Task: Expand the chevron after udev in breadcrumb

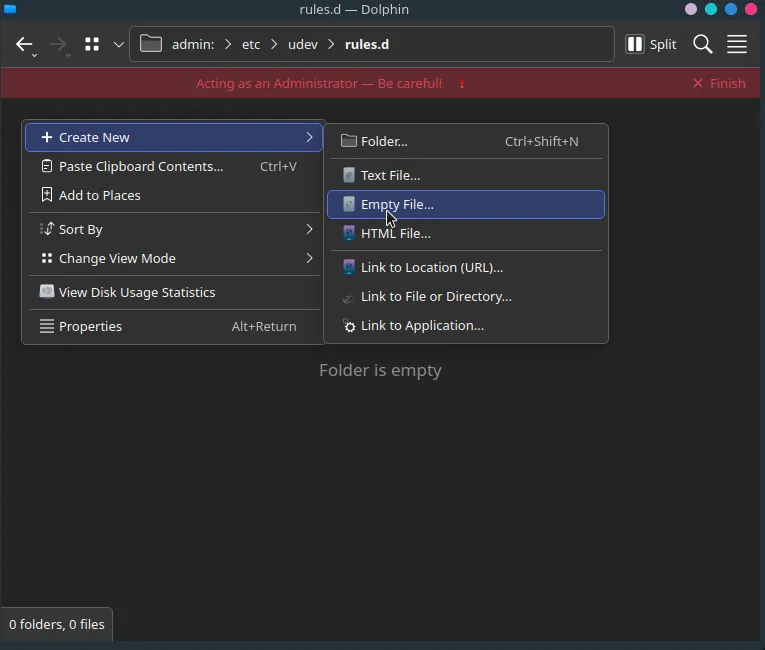Action: 331,44
